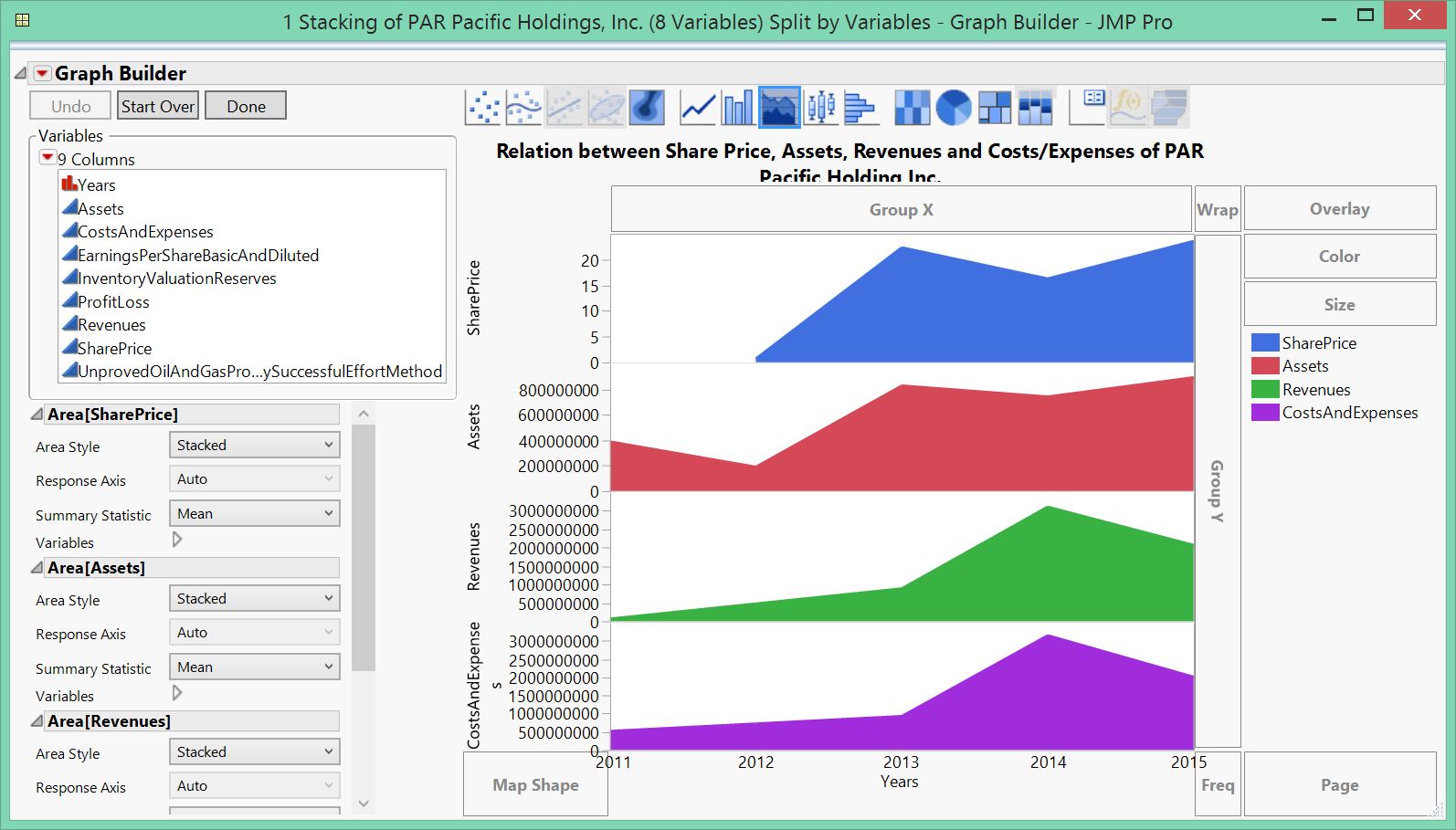
Task: Collapse the Area[Revenues] section
Action: (37, 721)
